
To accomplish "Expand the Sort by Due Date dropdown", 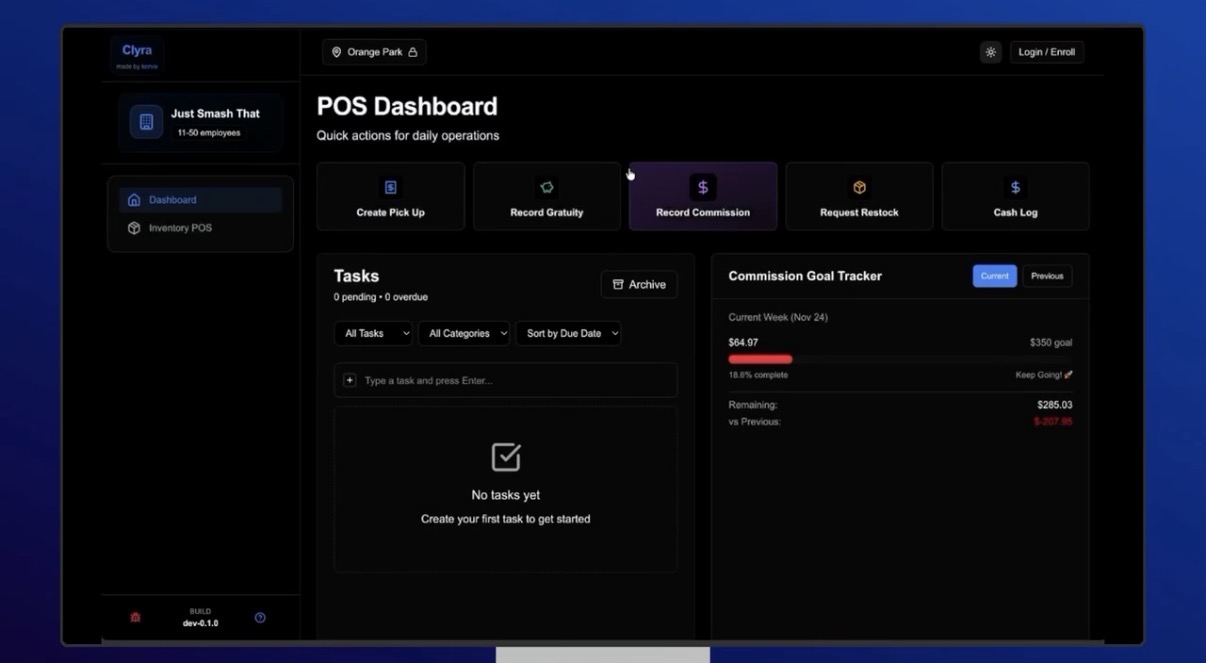I will (x=568, y=333).
